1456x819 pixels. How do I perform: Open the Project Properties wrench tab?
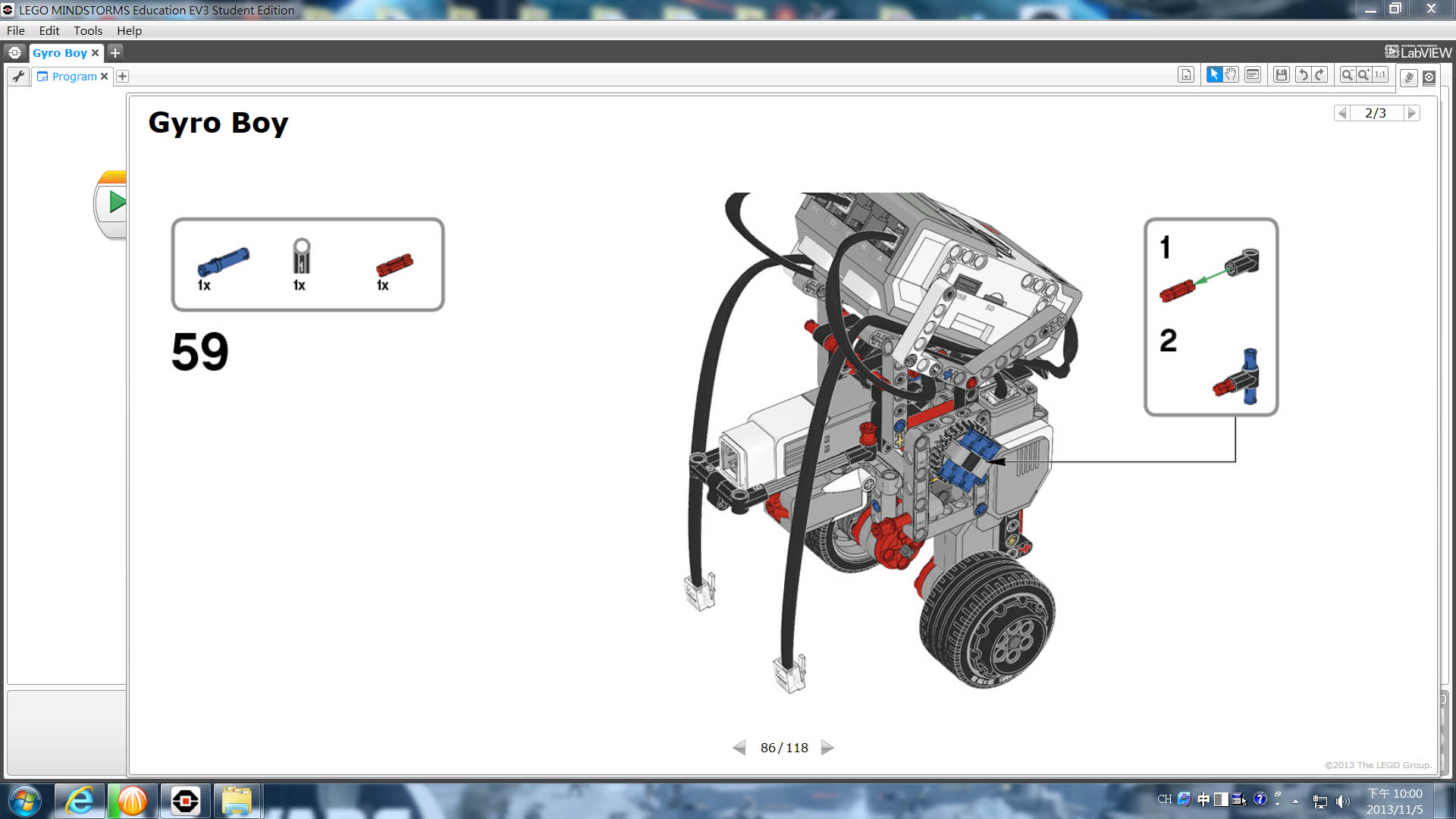pyautogui.click(x=19, y=76)
